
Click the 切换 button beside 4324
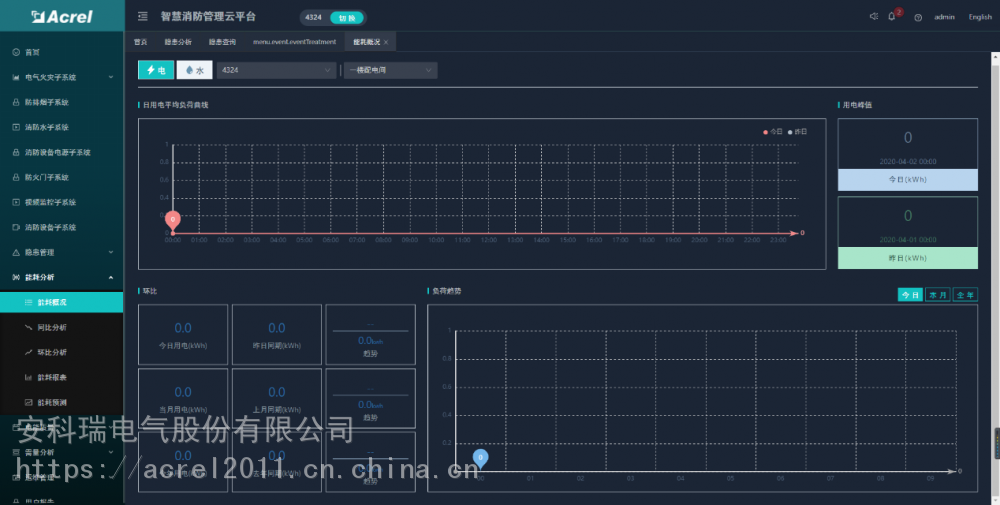(x=346, y=17)
